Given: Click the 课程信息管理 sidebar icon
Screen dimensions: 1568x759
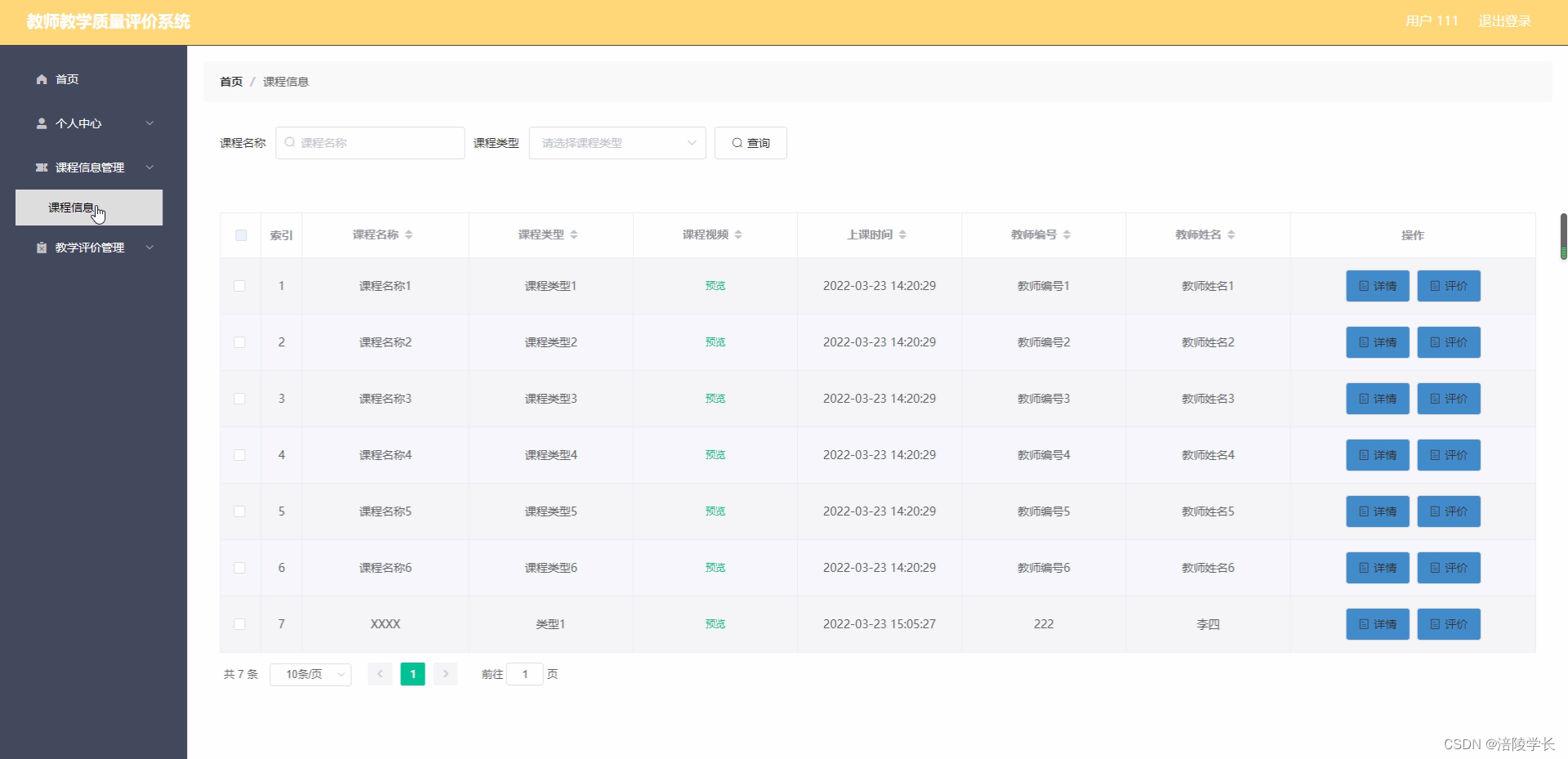Looking at the screenshot, I should pos(41,167).
